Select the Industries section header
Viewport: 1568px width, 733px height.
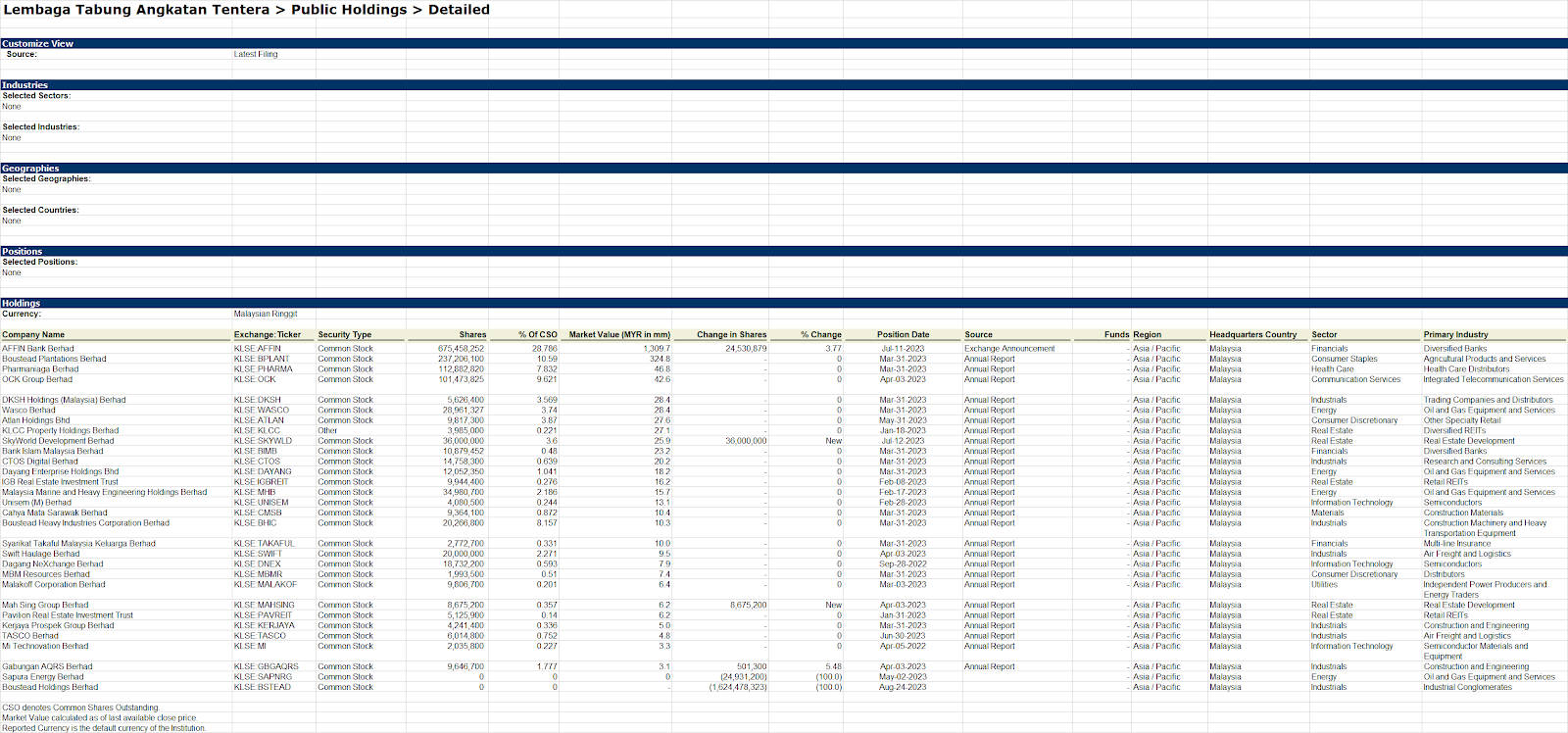point(784,84)
